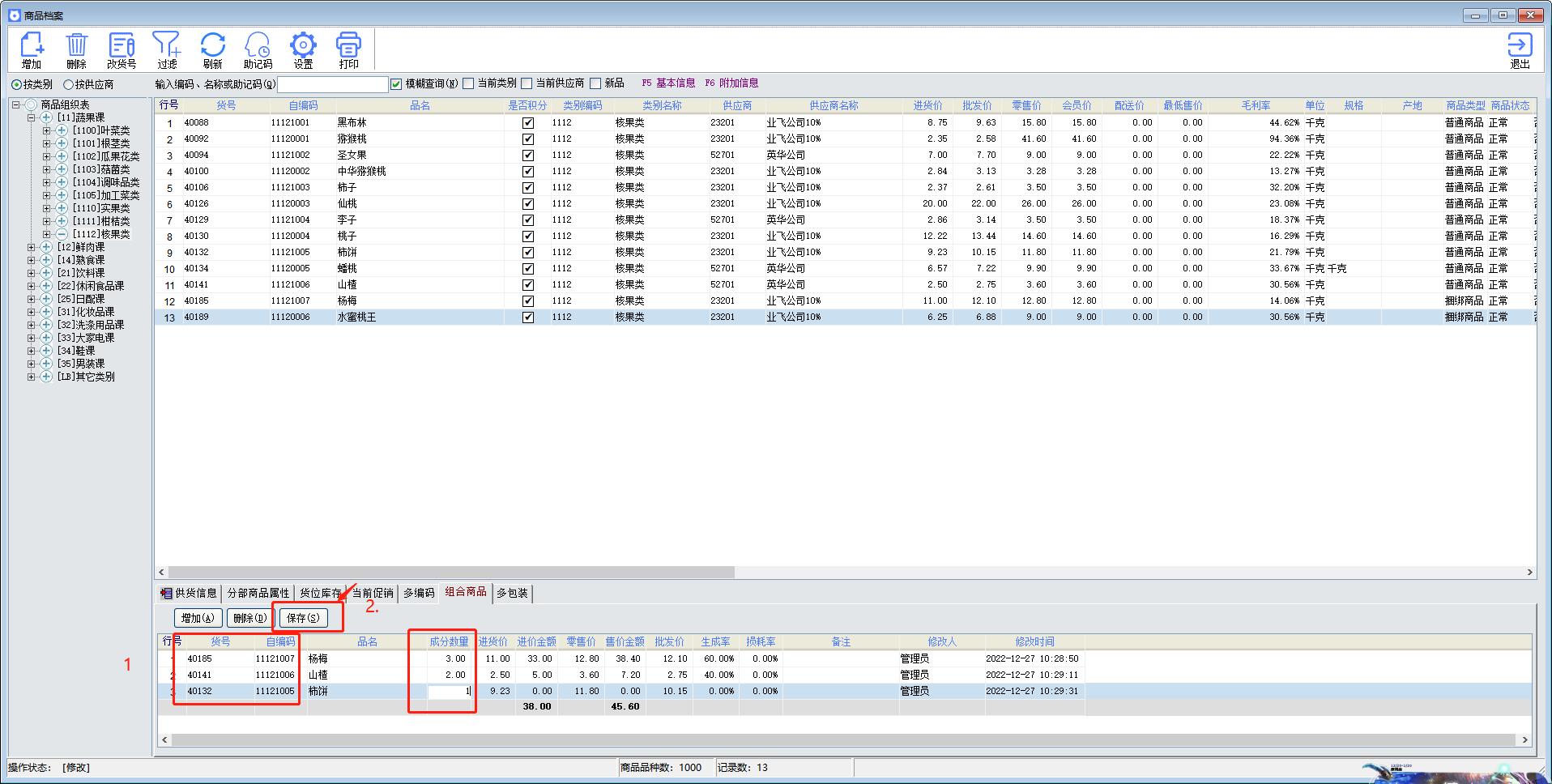Click the icon beside [11]蔬果课 tree node
1552x784 pixels.
46,117
